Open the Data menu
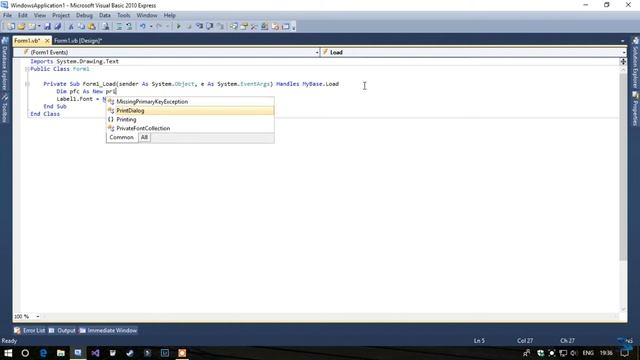Viewport: 640px width, 360px height. click(x=104, y=15)
